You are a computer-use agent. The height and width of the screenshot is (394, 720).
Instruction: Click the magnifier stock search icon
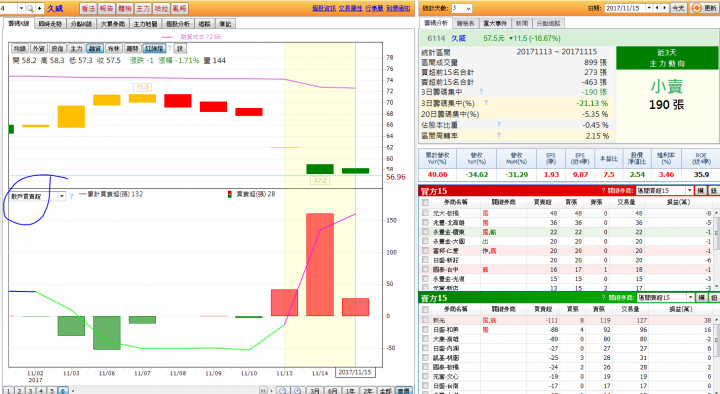point(30,8)
